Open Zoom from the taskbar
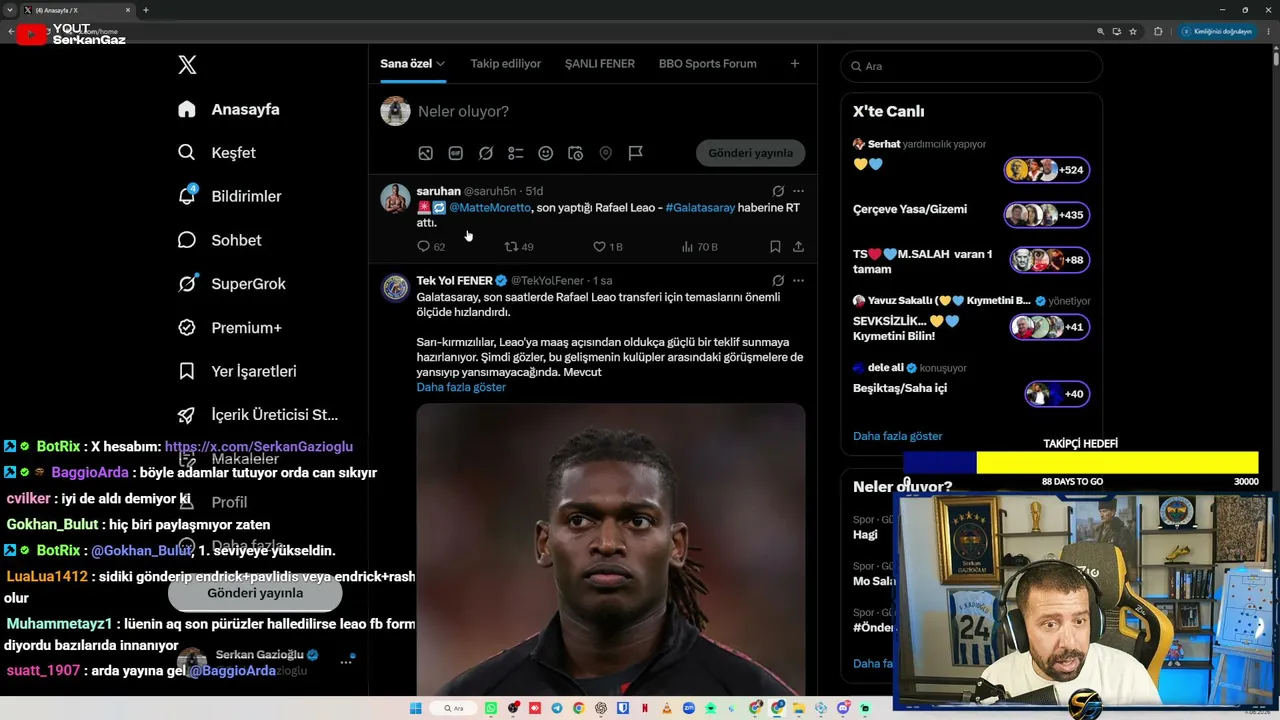1280x720 pixels. pyautogui.click(x=689, y=708)
